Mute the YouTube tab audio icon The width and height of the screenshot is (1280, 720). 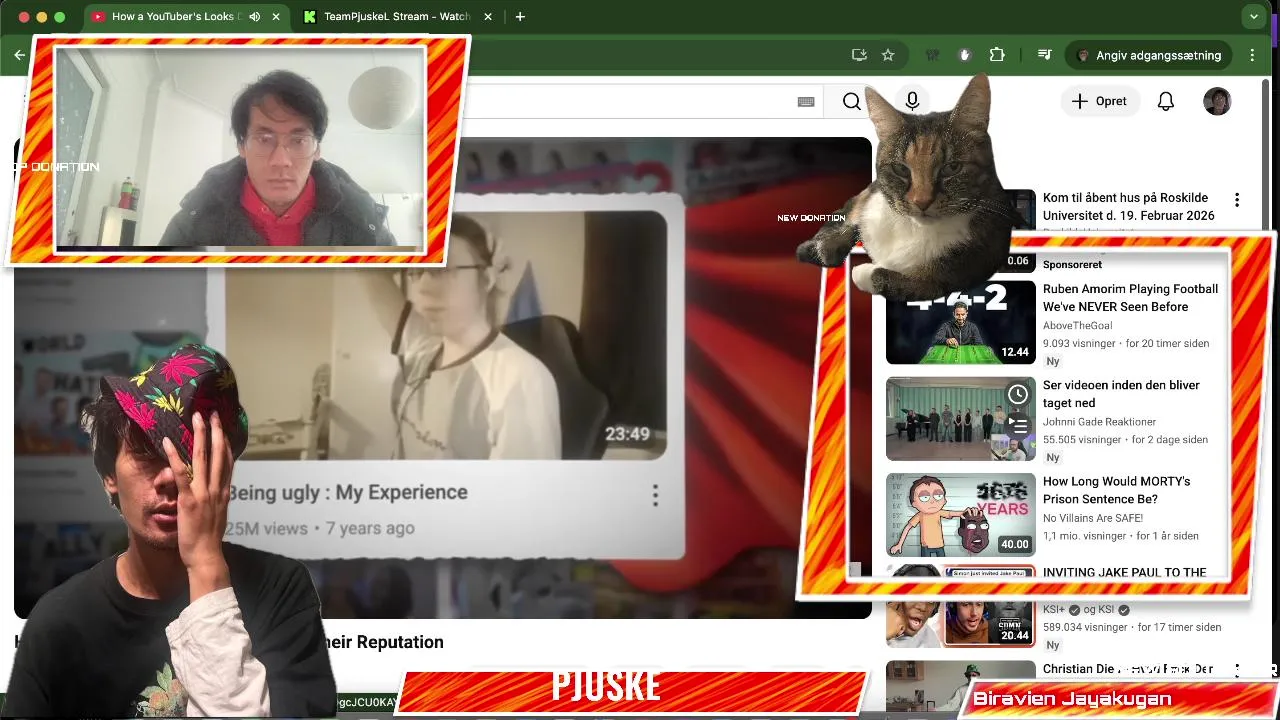[x=254, y=17]
